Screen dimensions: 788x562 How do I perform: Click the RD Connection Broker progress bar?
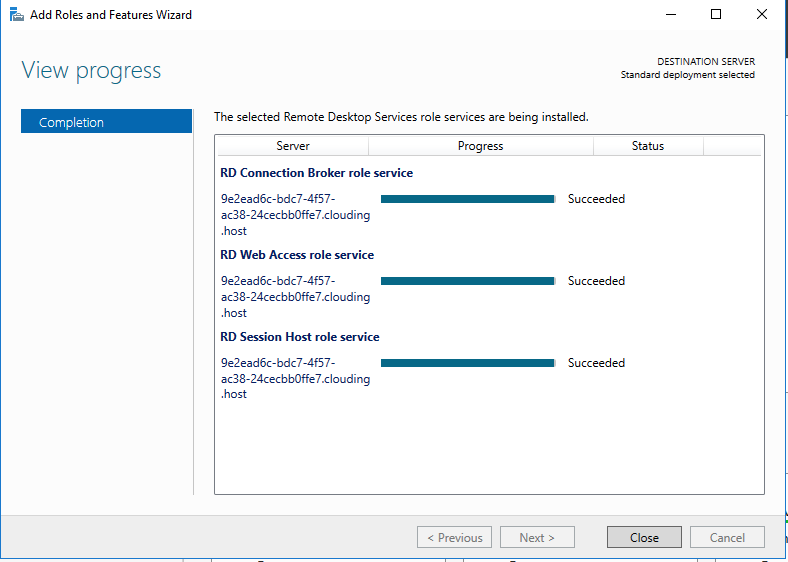468,199
